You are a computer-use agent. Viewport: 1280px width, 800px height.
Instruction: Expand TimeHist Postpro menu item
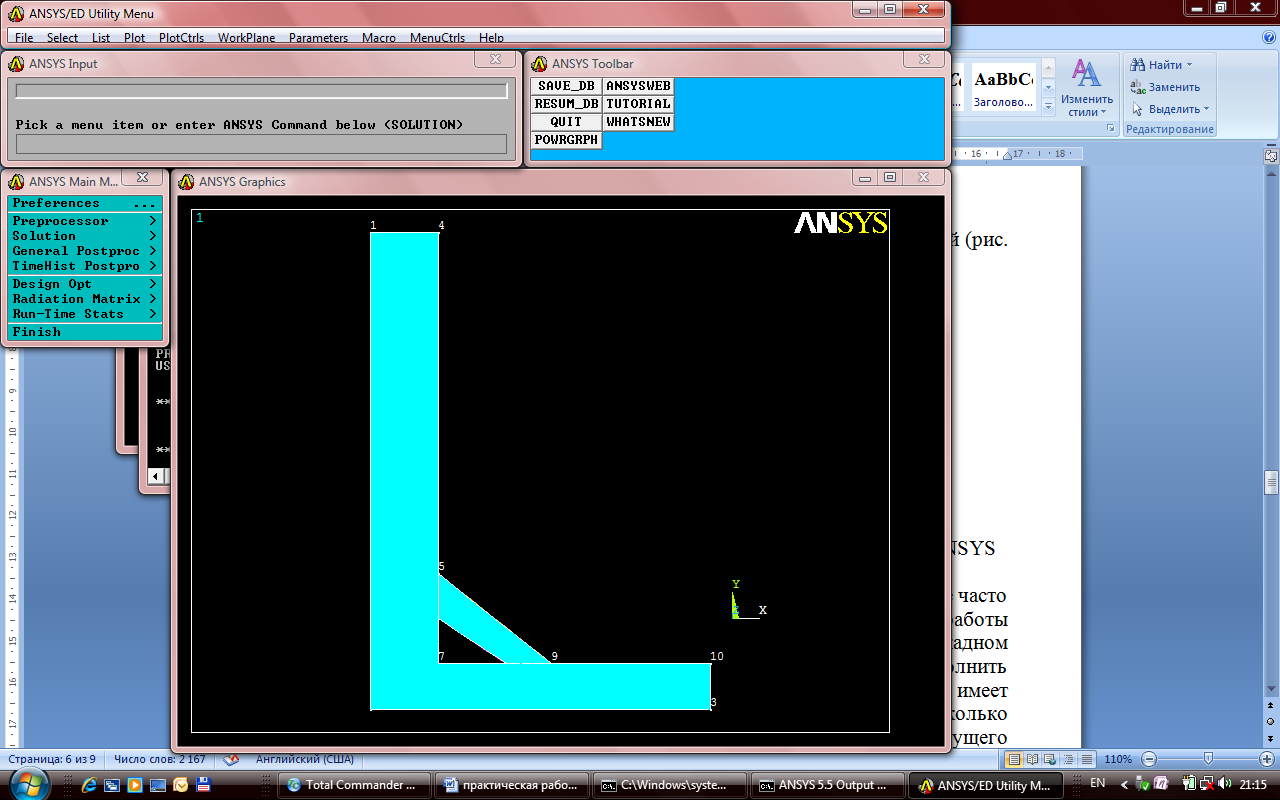(84, 266)
